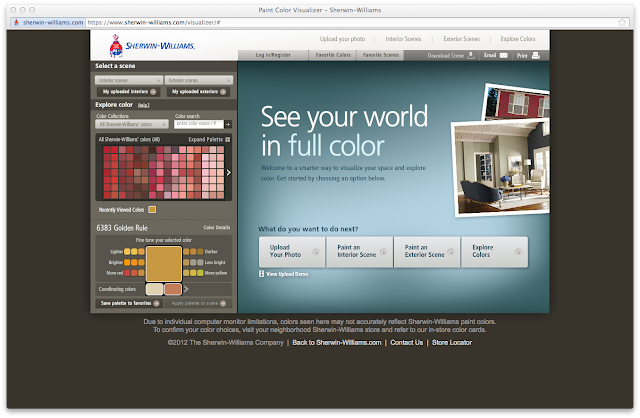Pick More red swatch nearest label
Image resolution: width=640 pixels, height=418 pixels.
127,273
